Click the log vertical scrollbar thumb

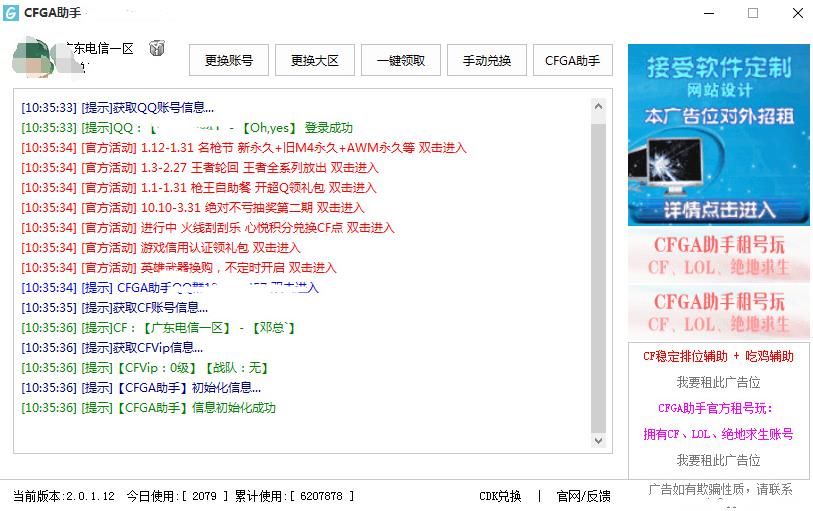click(x=598, y=278)
